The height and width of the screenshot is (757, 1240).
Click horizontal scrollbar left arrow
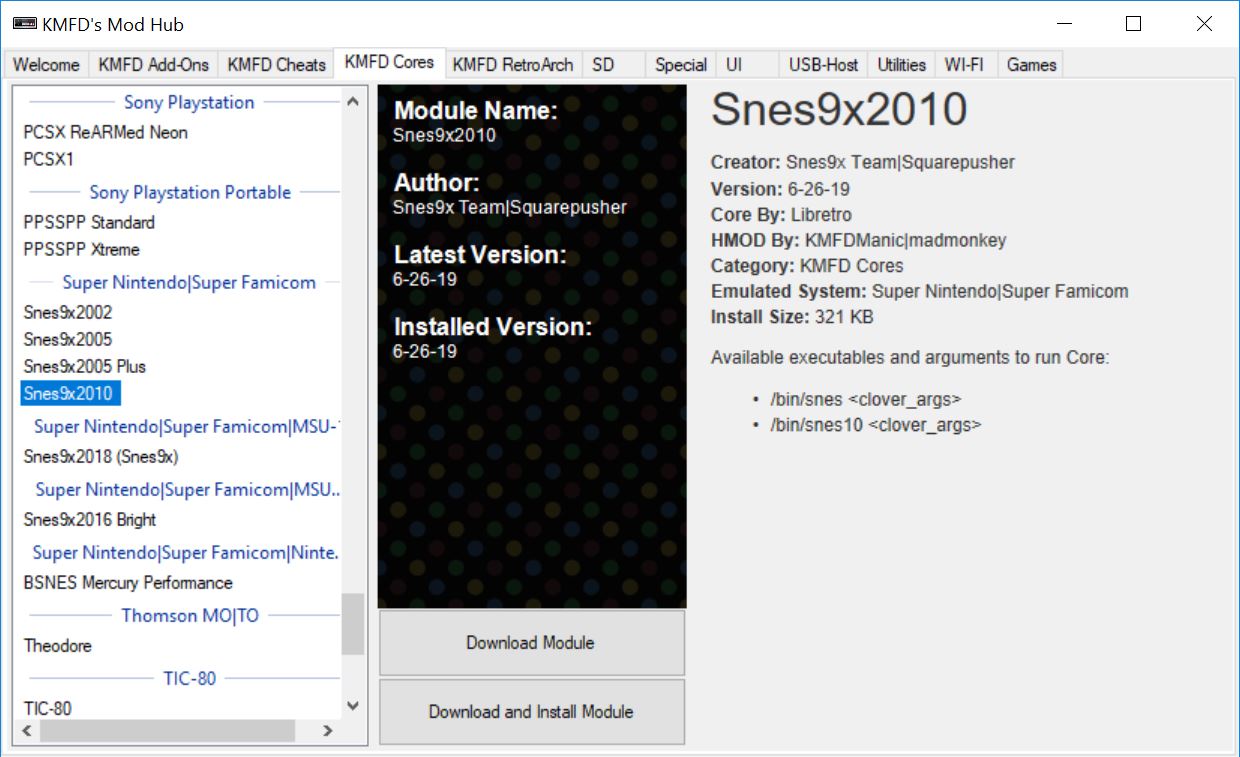27,731
